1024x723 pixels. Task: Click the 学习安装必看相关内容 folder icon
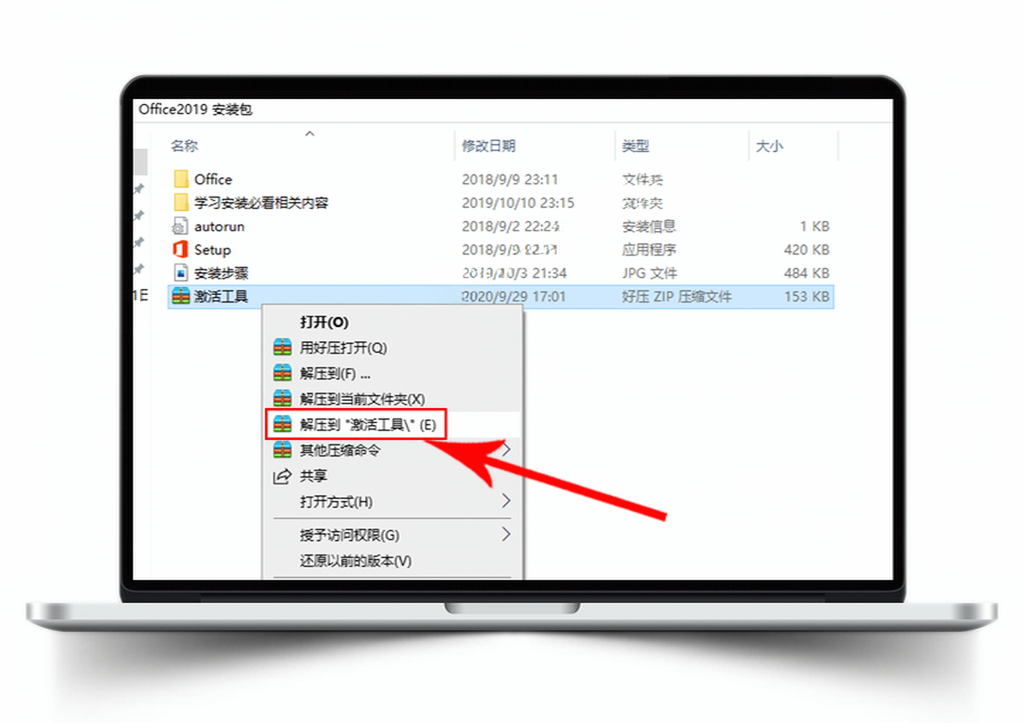pos(181,202)
